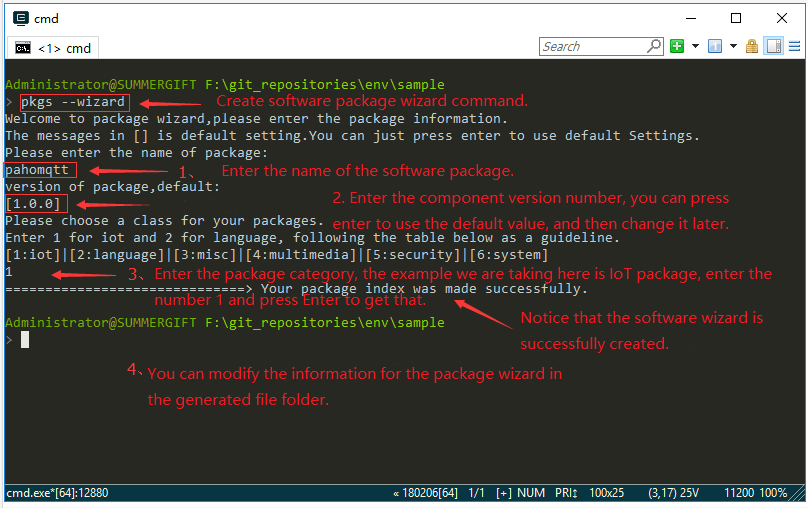Toggle the alternative mode pane icon
The width and height of the screenshot is (808, 508).
click(773, 46)
